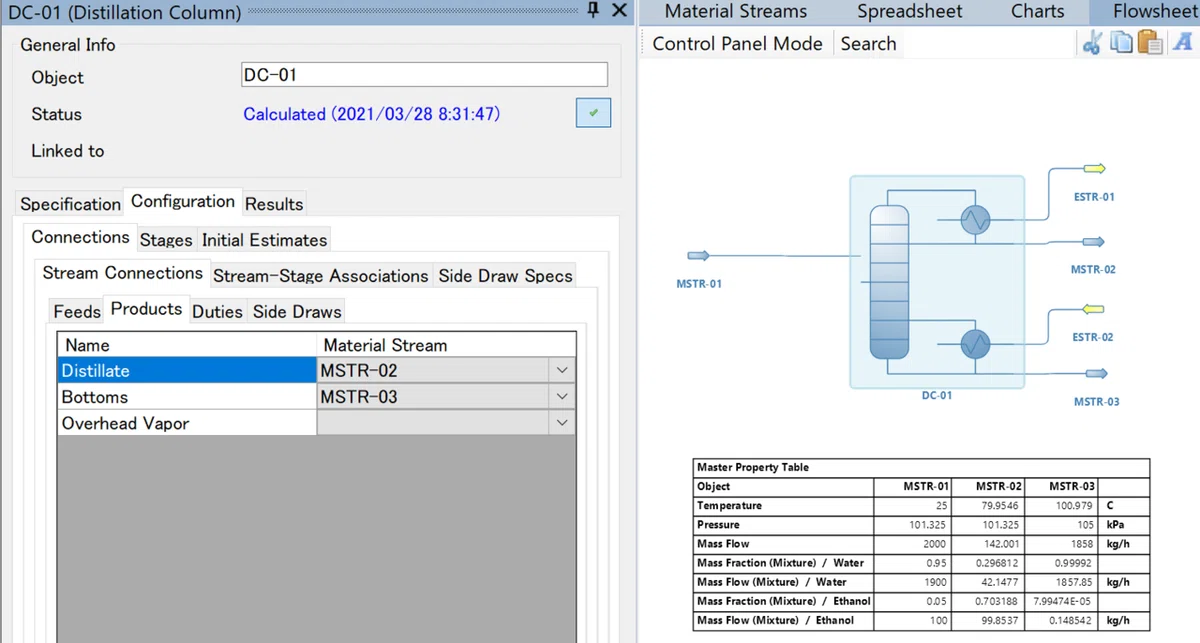Open the Material Streams tab
Viewport: 1200px width, 643px height.
click(736, 11)
